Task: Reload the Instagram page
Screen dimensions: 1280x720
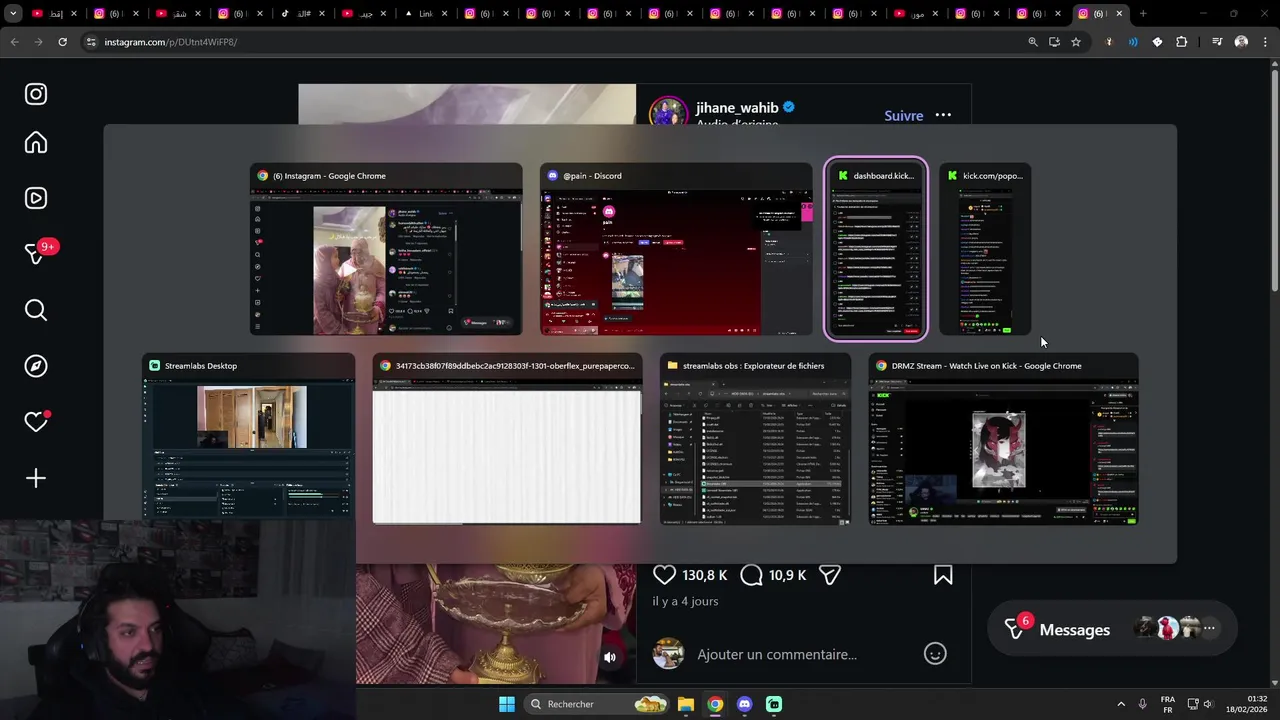Action: [x=62, y=42]
